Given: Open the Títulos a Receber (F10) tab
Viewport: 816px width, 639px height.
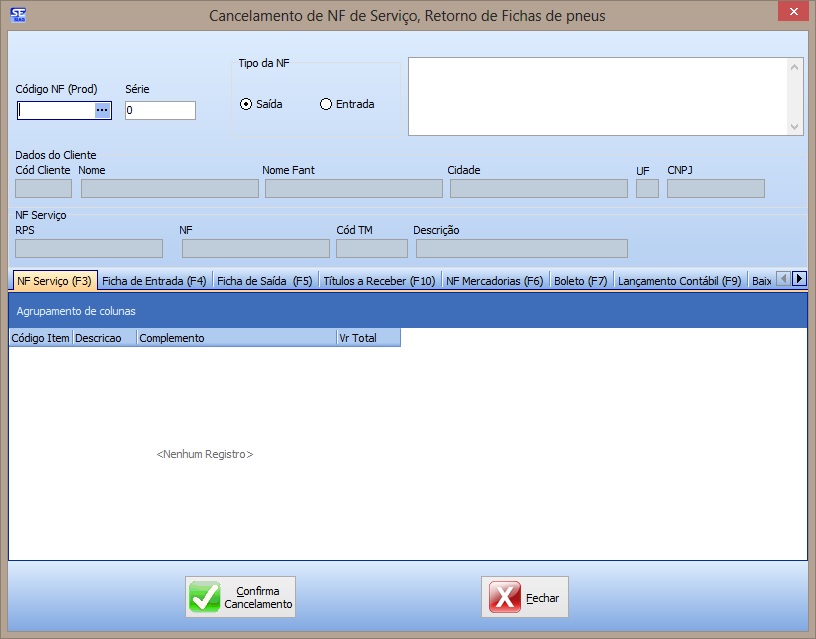Looking at the screenshot, I should pos(379,281).
